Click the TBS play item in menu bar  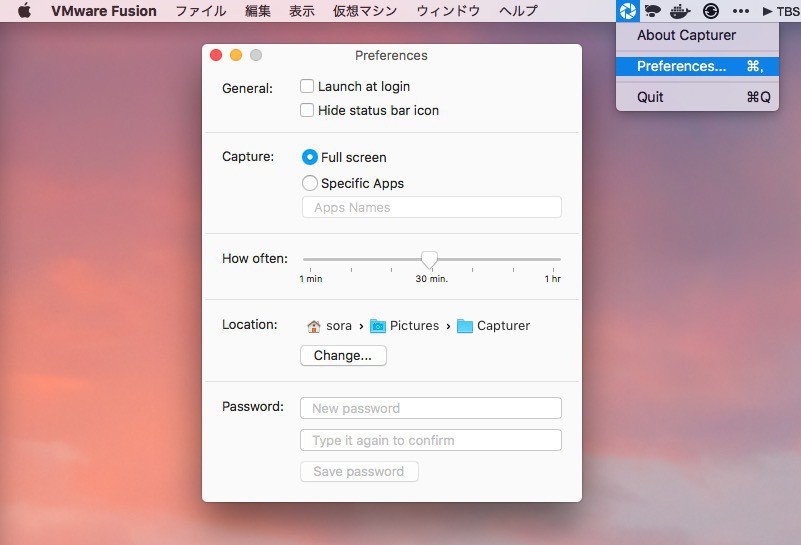(x=781, y=11)
